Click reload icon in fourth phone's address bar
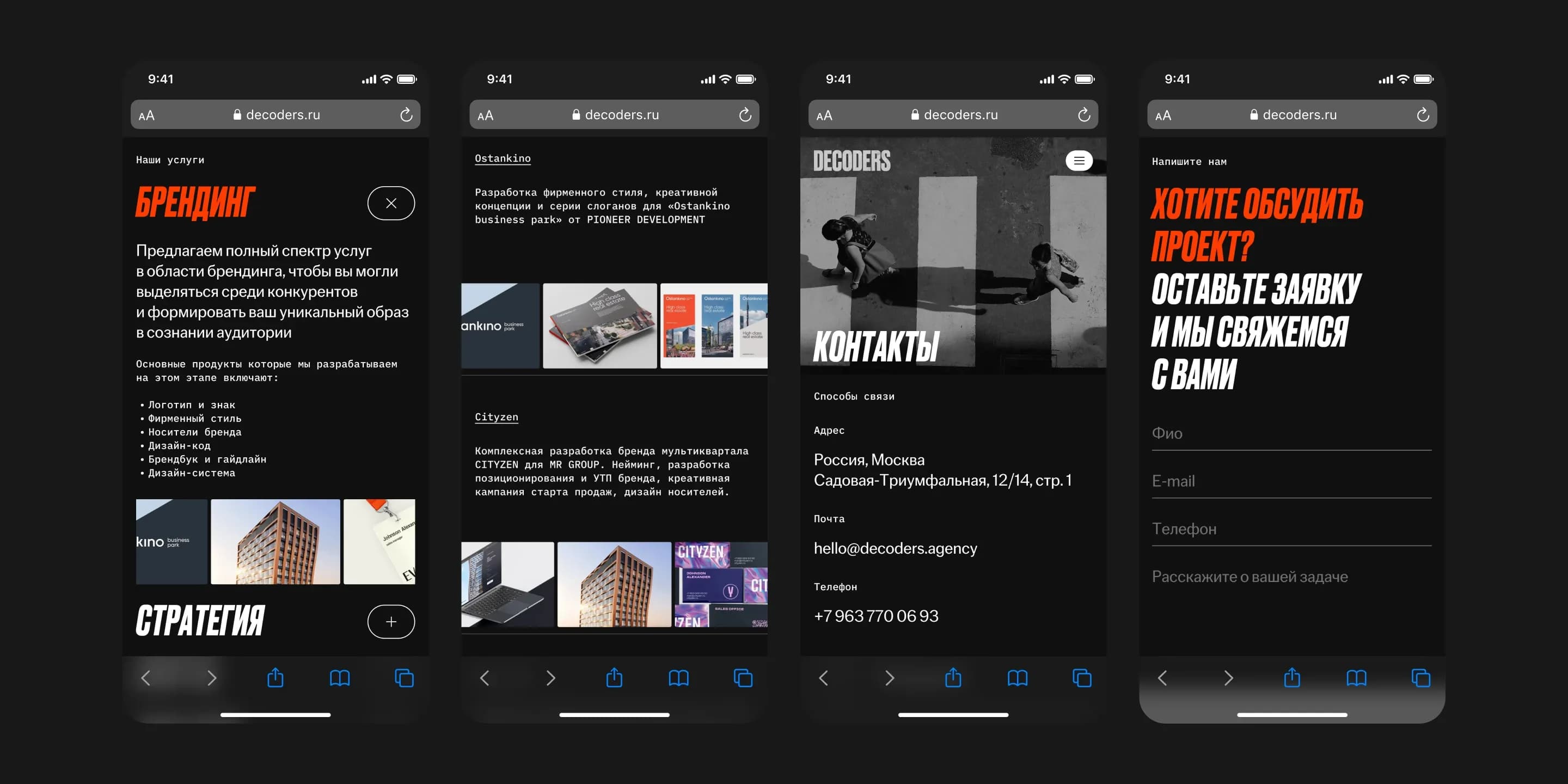This screenshot has width=1568, height=784. tap(1423, 115)
